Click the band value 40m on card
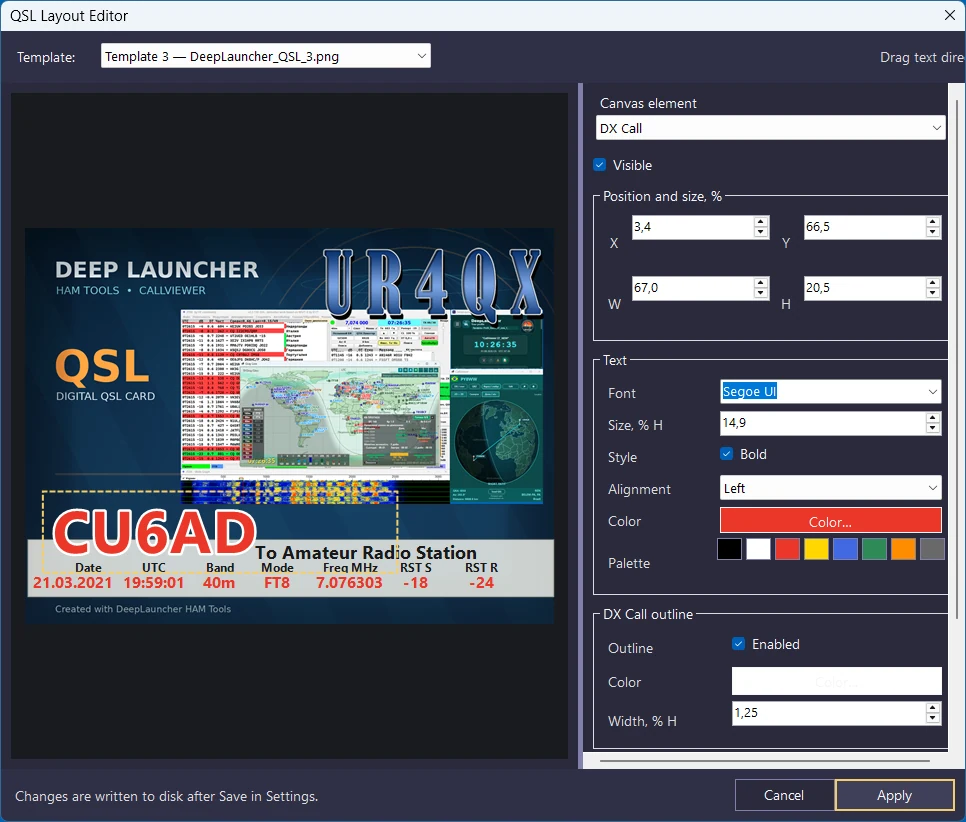 [219, 583]
